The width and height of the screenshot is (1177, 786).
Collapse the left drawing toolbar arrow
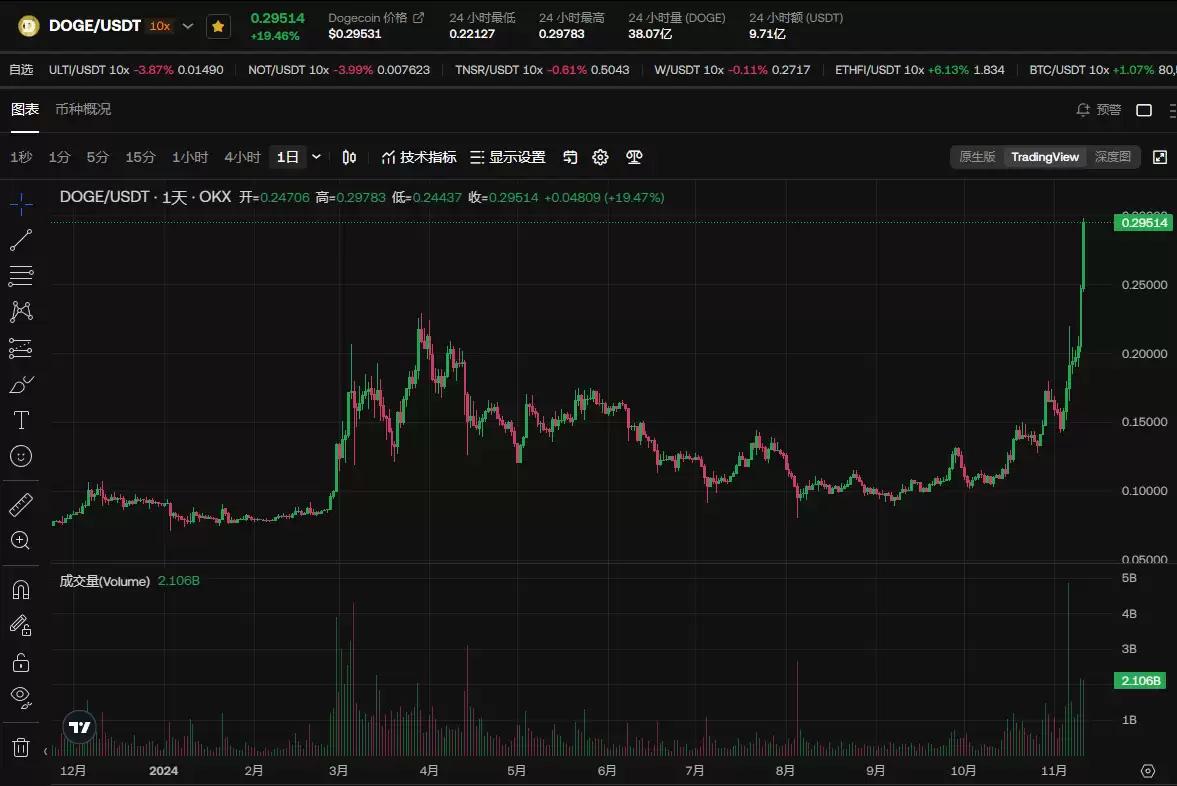[45, 750]
